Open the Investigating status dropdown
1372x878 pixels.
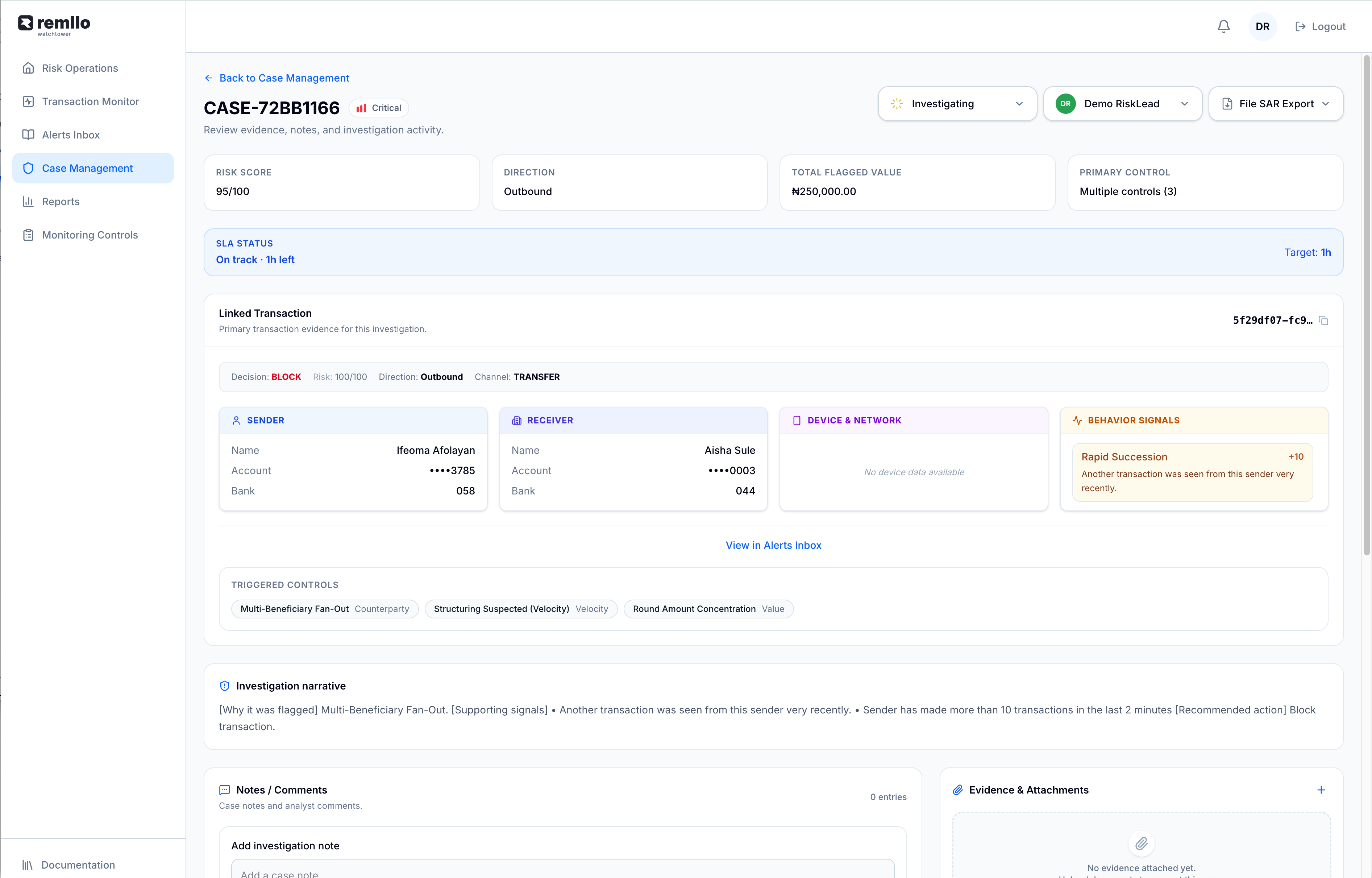click(x=957, y=104)
